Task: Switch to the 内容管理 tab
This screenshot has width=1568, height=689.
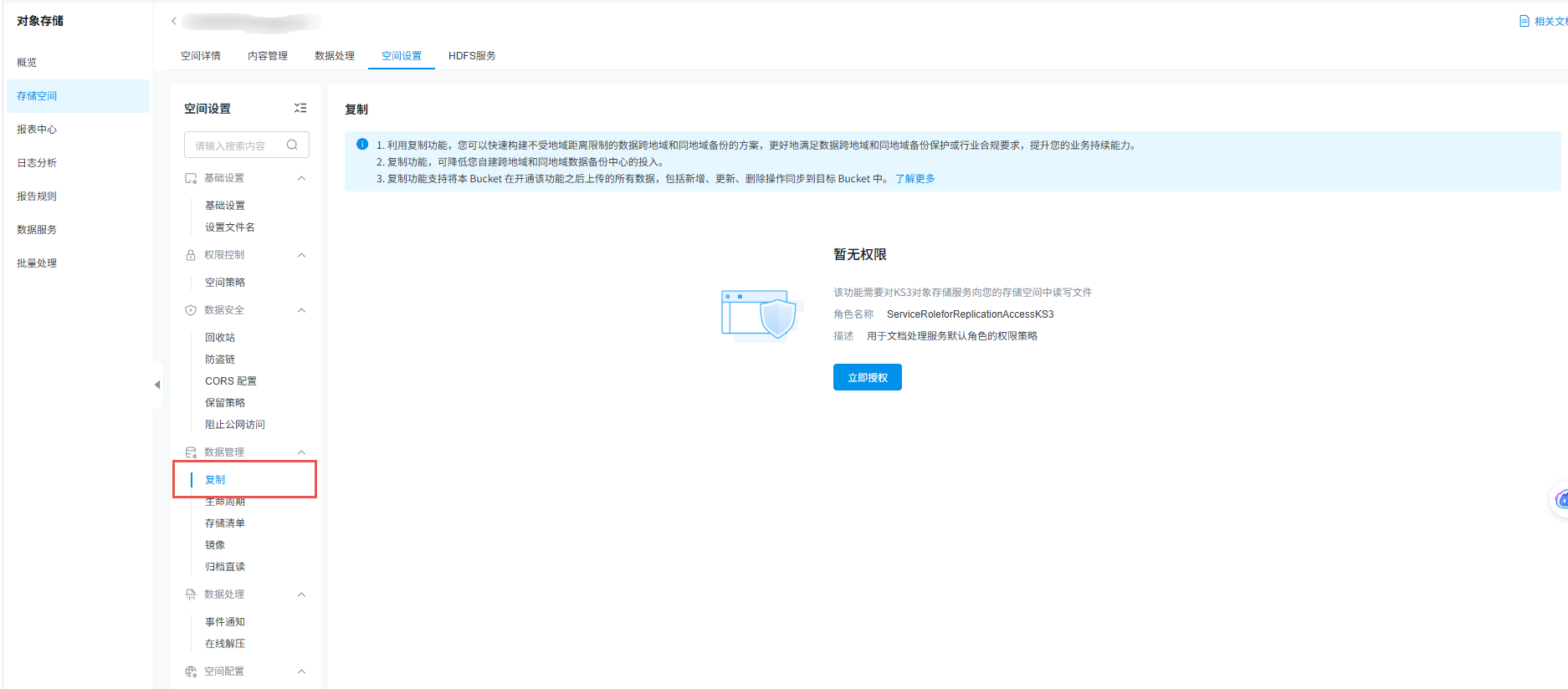Action: point(268,56)
